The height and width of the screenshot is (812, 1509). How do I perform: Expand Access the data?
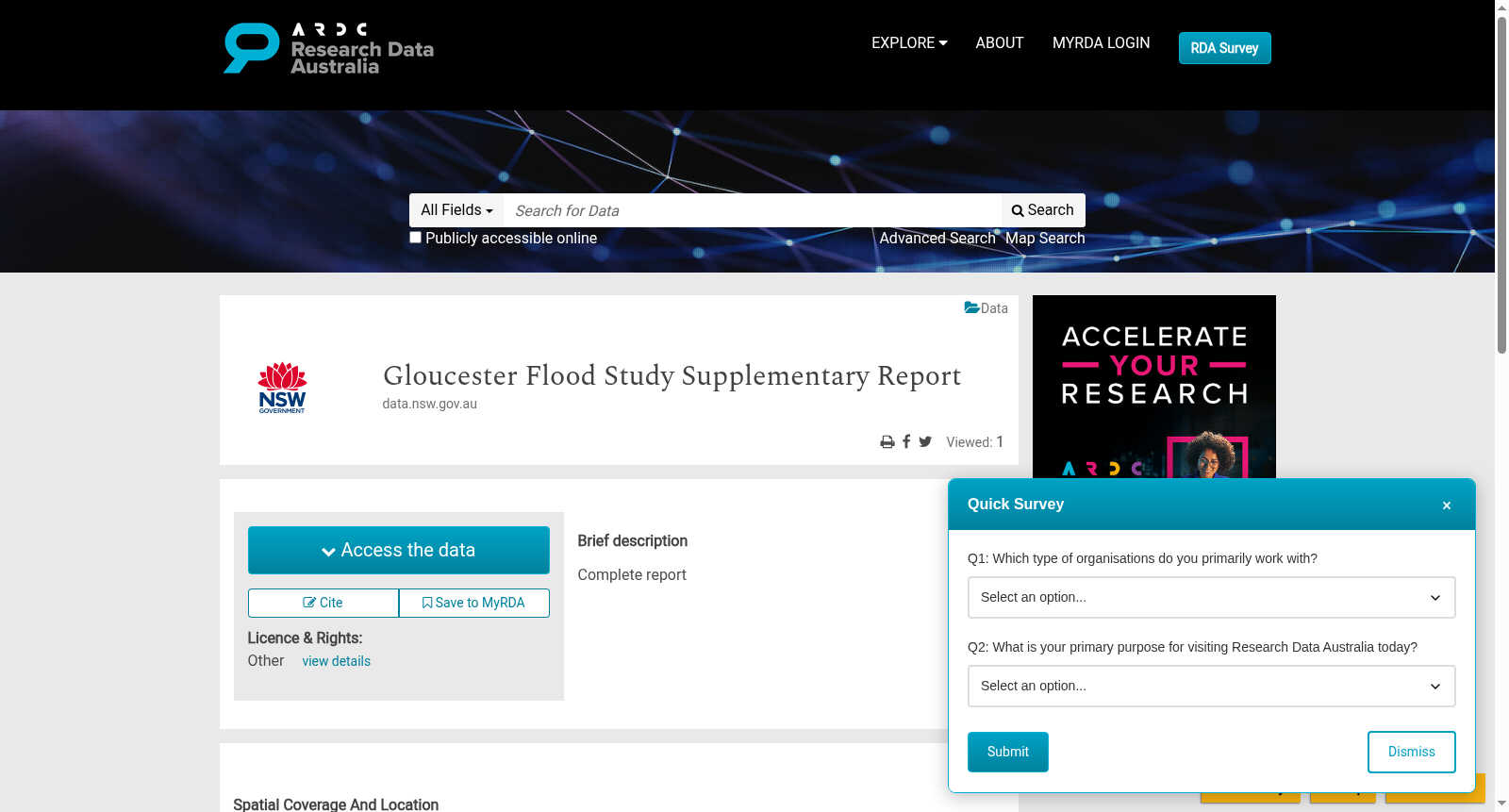pos(398,550)
